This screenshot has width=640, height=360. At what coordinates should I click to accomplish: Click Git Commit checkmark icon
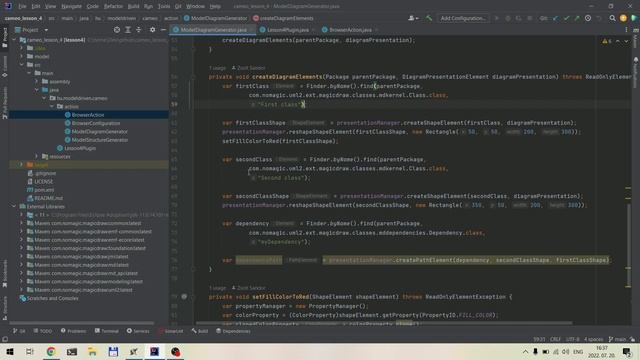point(566,18)
